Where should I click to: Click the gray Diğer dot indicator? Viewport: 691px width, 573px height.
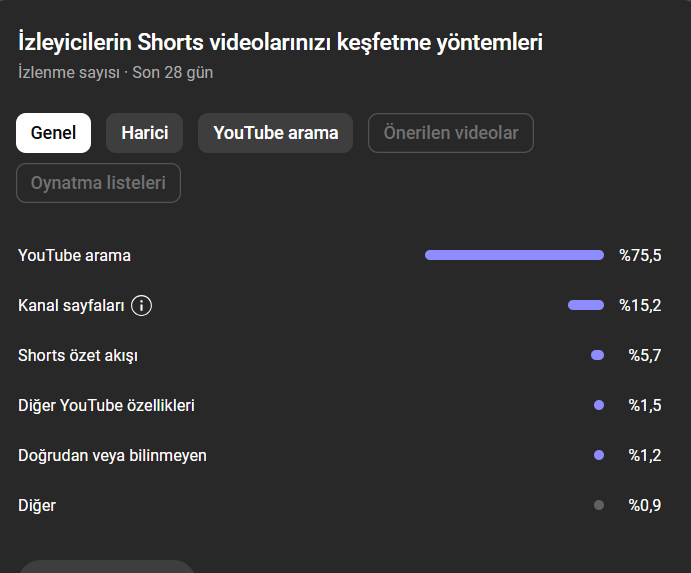pos(599,505)
